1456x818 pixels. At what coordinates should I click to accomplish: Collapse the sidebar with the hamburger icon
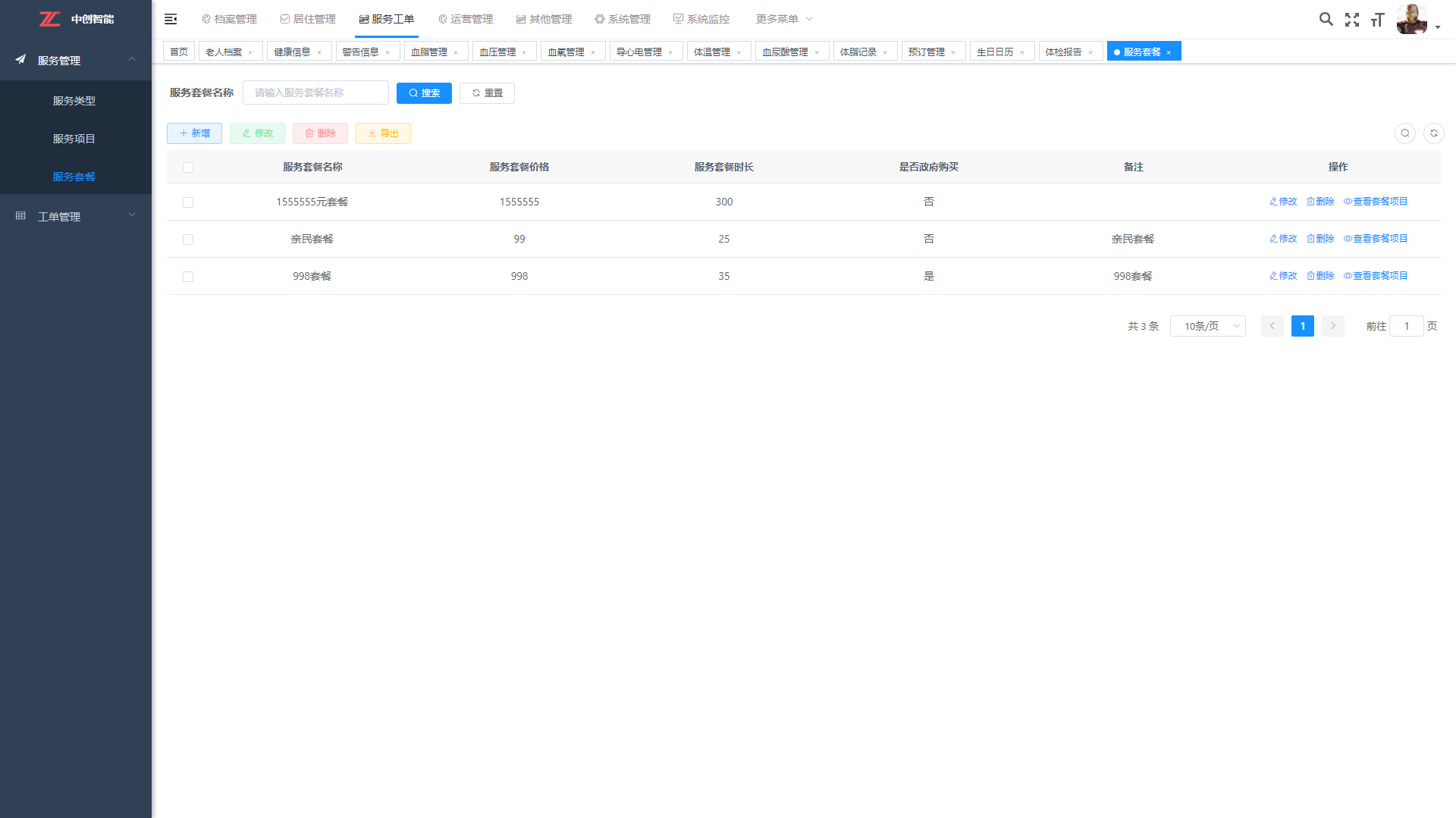coord(171,19)
